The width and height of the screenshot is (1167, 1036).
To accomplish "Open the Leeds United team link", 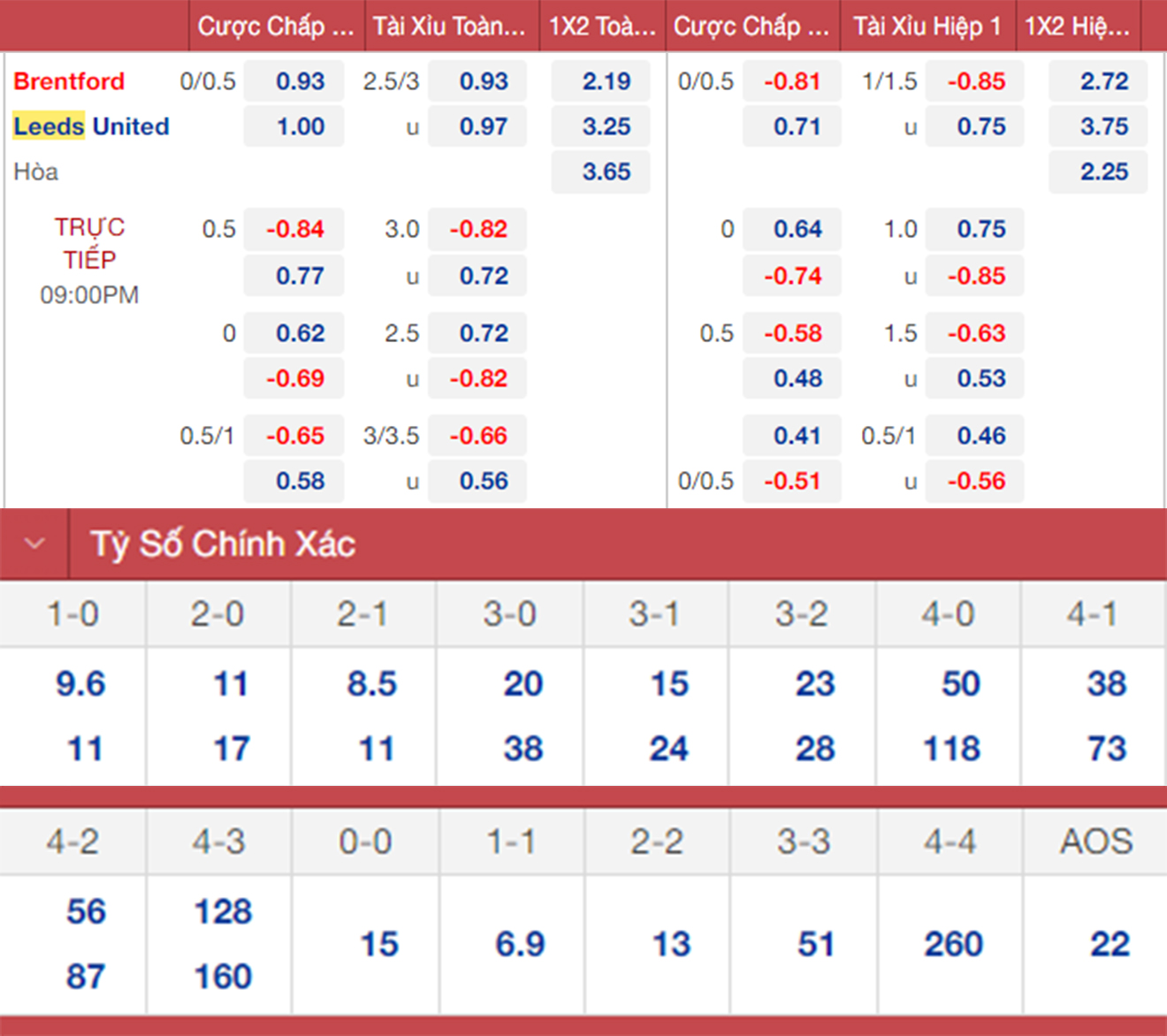I will pyautogui.click(x=91, y=126).
